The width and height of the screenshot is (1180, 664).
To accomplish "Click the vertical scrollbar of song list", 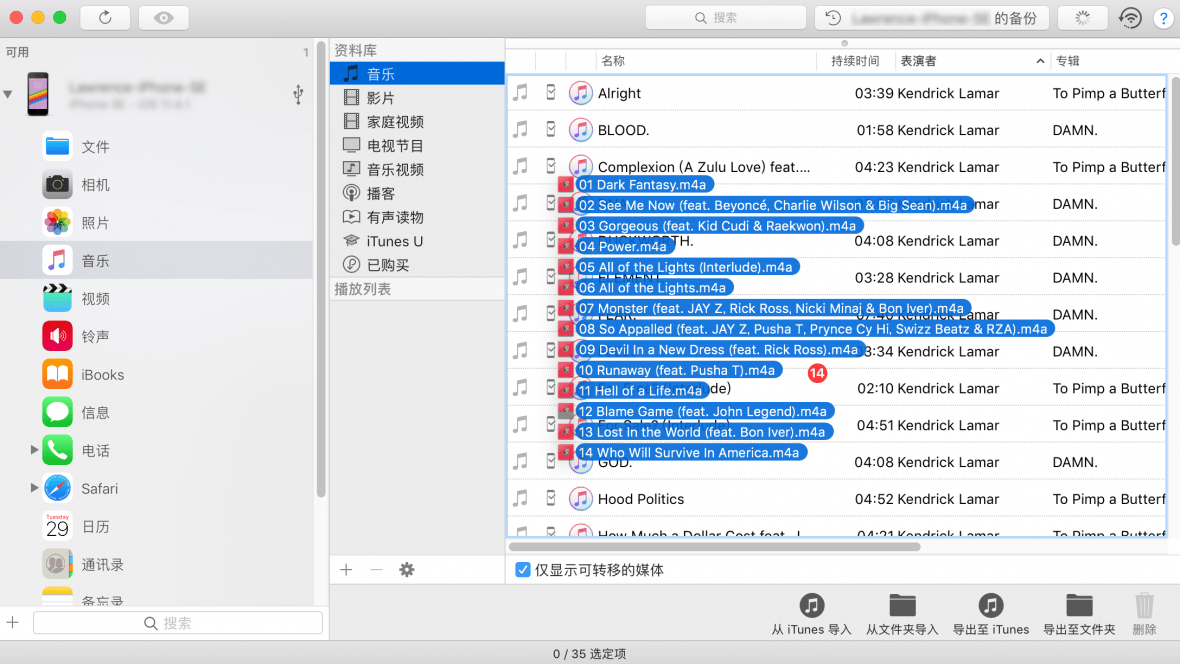I will pos(1175,160).
